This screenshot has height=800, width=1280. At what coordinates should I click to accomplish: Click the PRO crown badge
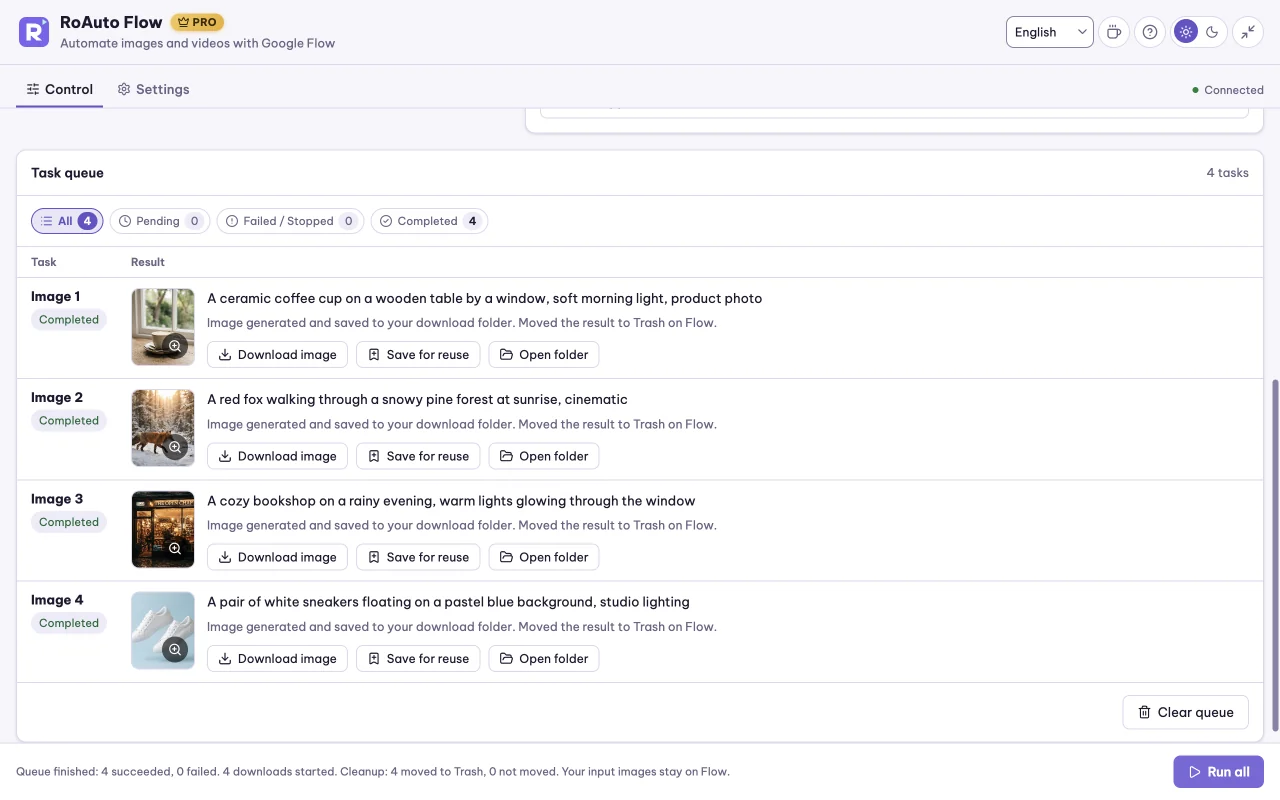tap(197, 22)
